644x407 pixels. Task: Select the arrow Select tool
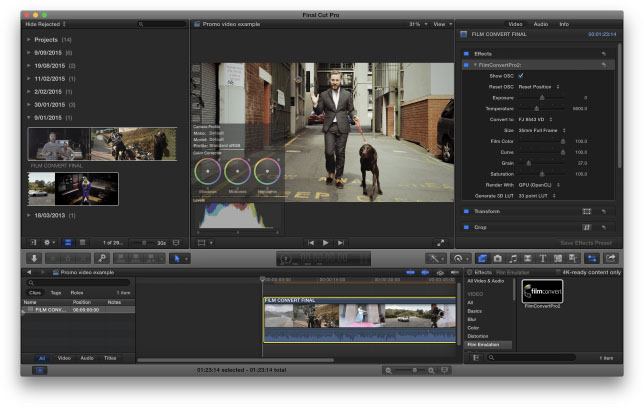coord(177,259)
